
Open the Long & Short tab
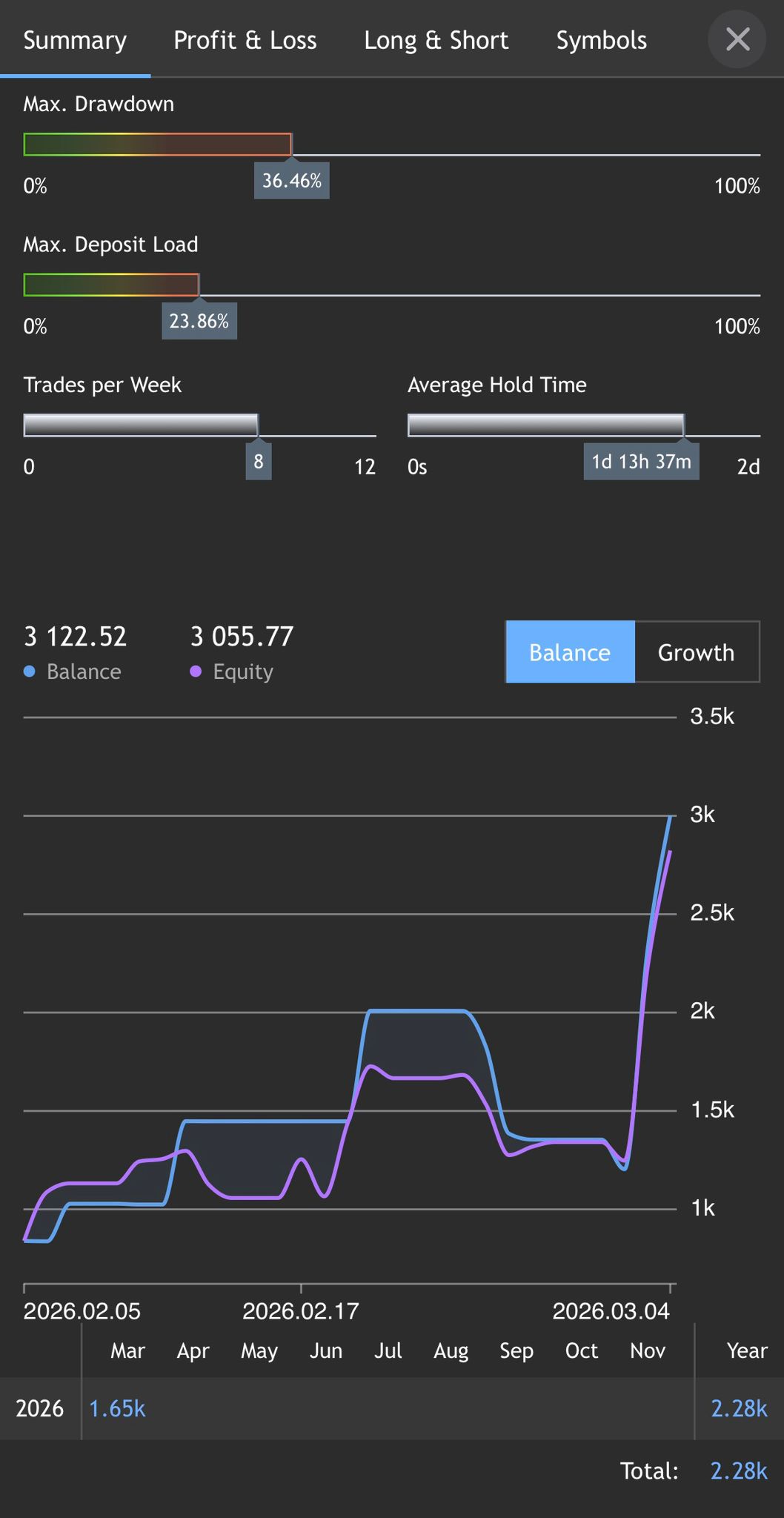436,40
